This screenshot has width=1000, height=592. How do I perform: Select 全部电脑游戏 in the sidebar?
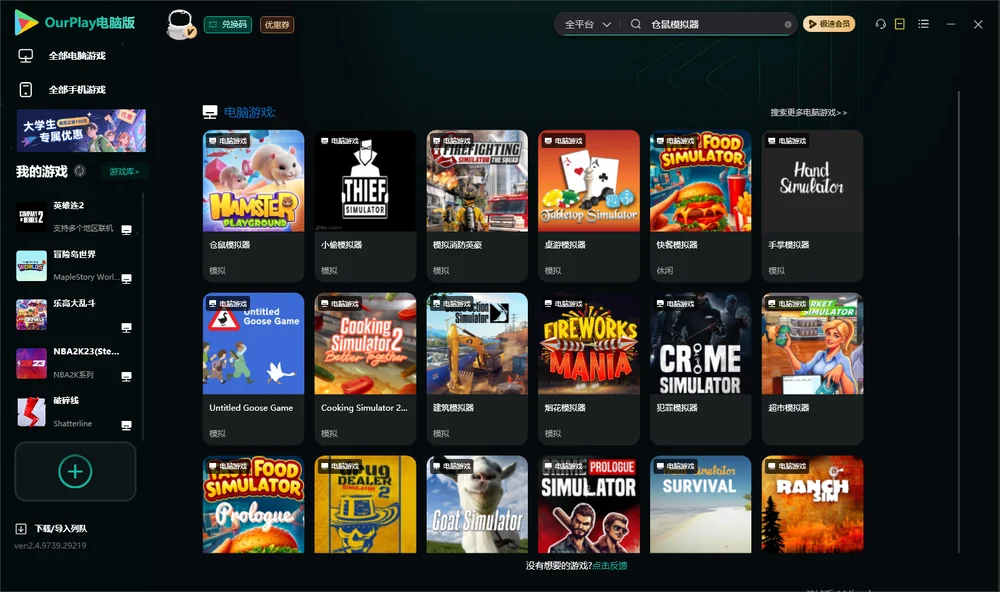coord(77,56)
